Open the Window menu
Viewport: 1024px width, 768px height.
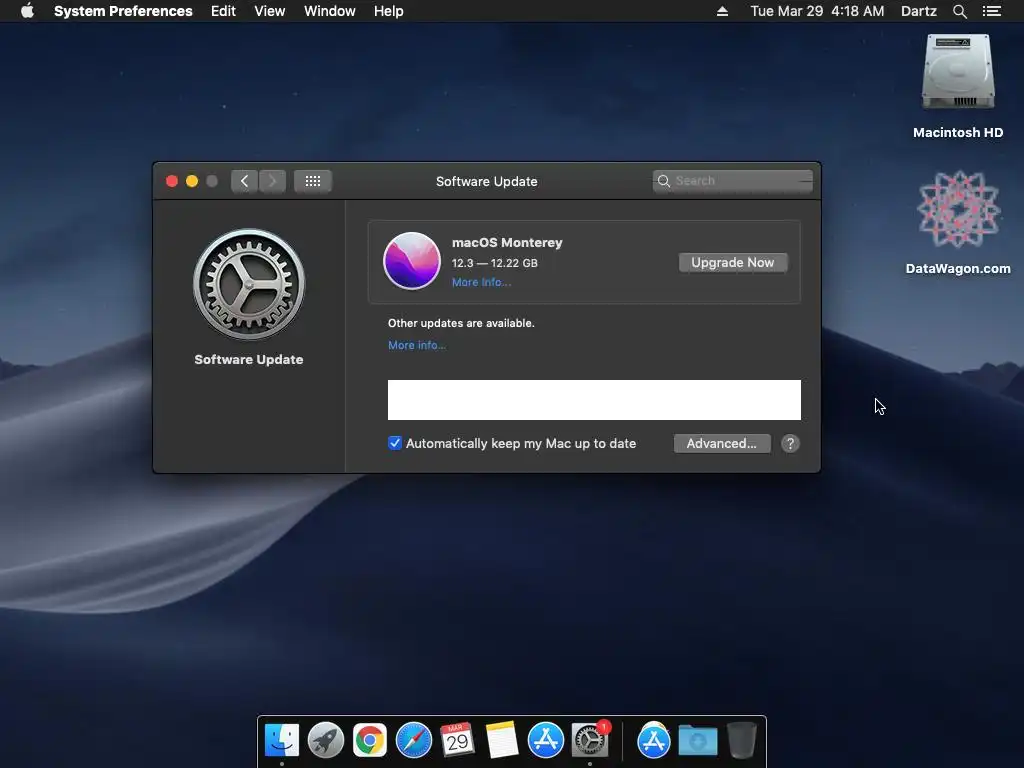click(329, 11)
